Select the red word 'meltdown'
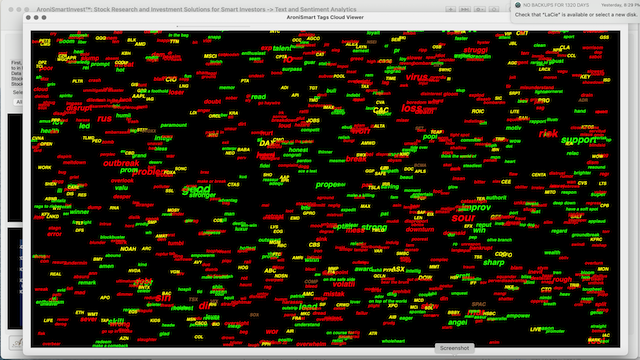This screenshot has height=360, width=640. [x=75, y=162]
